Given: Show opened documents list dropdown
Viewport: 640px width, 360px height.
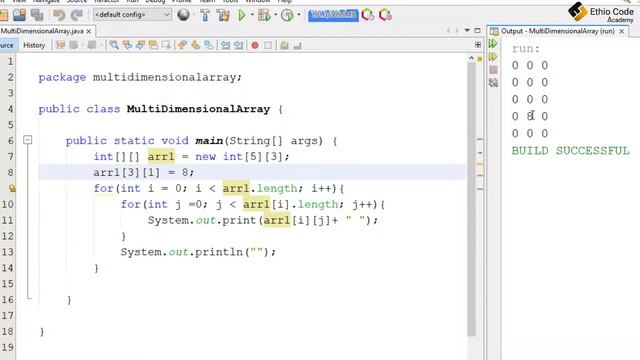Looking at the screenshot, I should click(x=467, y=31).
